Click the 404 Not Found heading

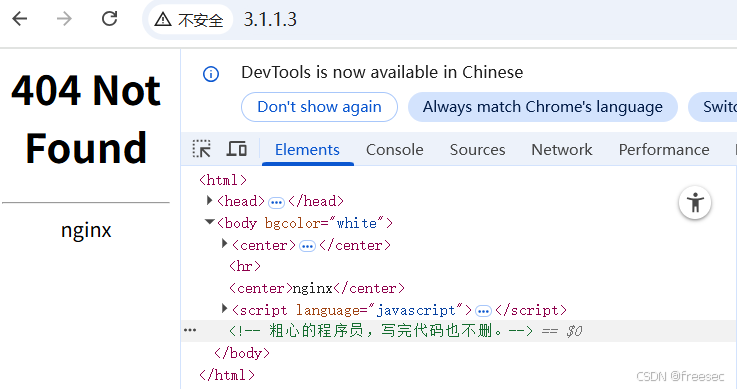point(86,119)
